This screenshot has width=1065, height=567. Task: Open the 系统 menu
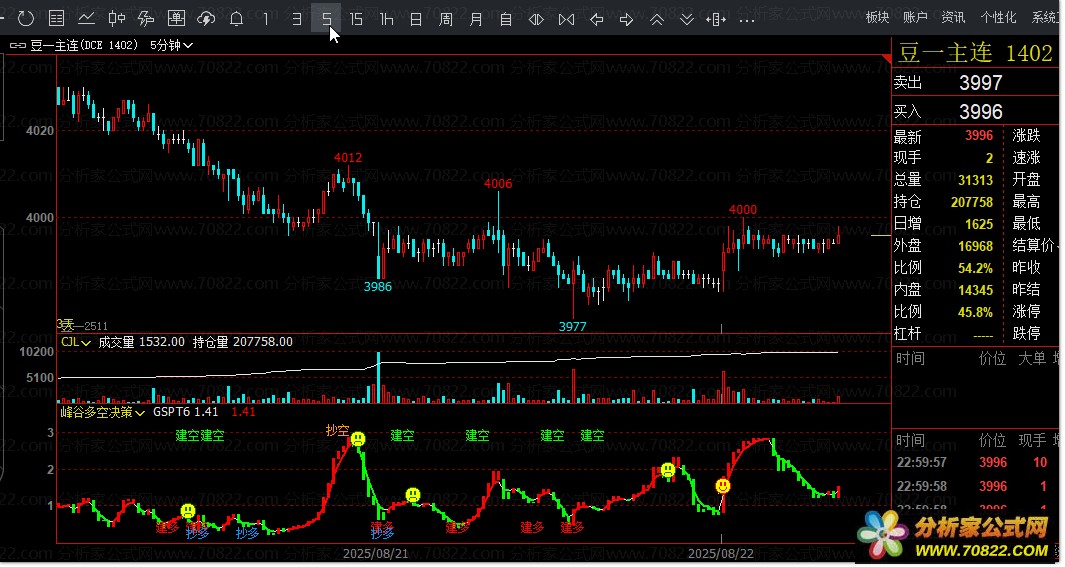click(1045, 18)
